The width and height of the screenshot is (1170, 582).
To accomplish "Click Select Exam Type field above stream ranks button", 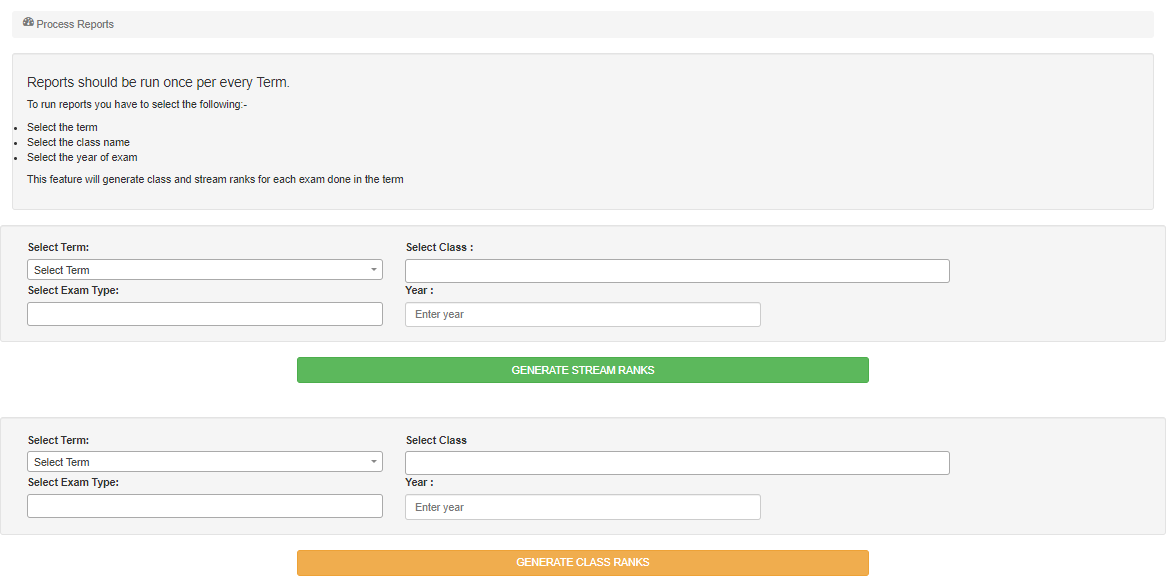I will [x=204, y=314].
